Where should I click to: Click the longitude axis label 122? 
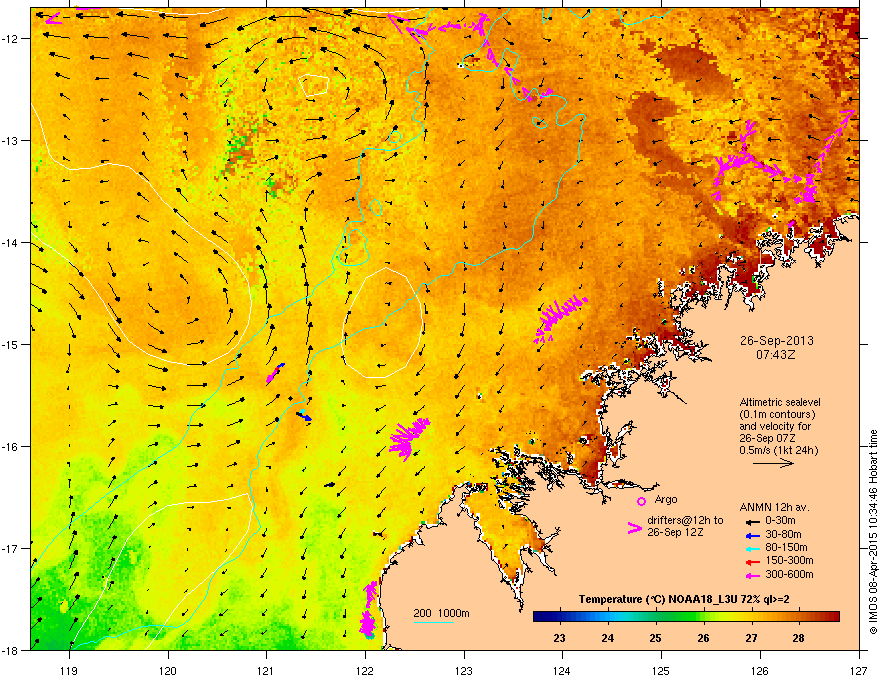(x=365, y=670)
